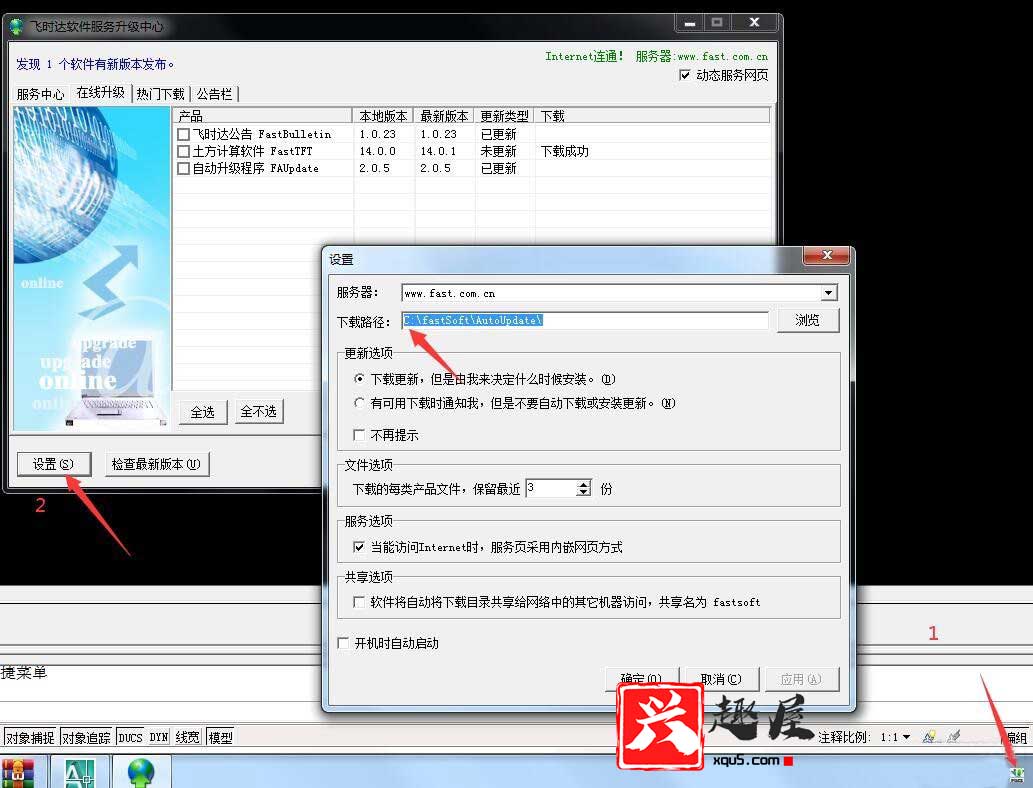
Task: Click the 检查最新版本(U) button
Action: tap(156, 464)
